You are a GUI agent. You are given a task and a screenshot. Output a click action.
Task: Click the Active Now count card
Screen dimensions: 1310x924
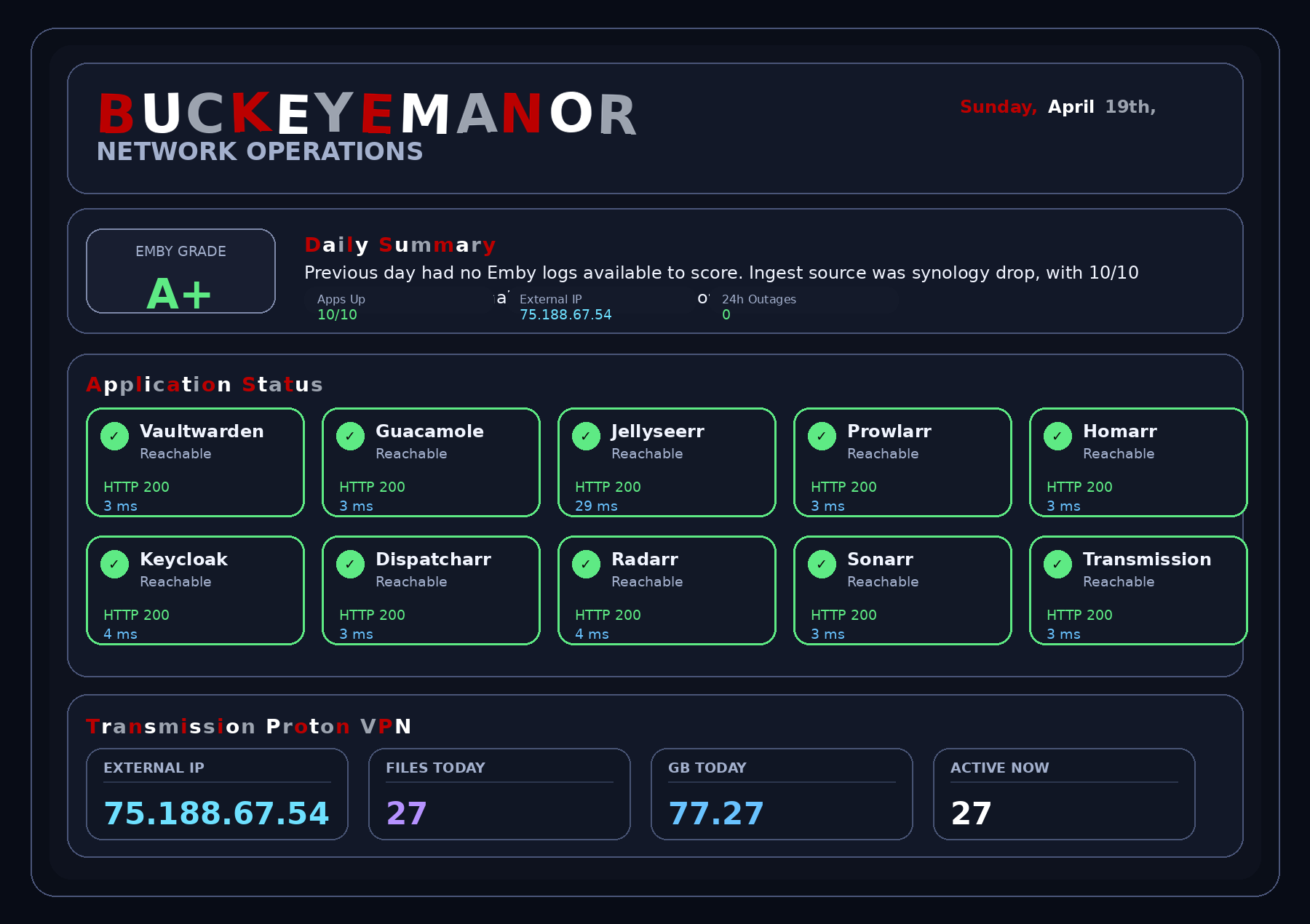1064,794
